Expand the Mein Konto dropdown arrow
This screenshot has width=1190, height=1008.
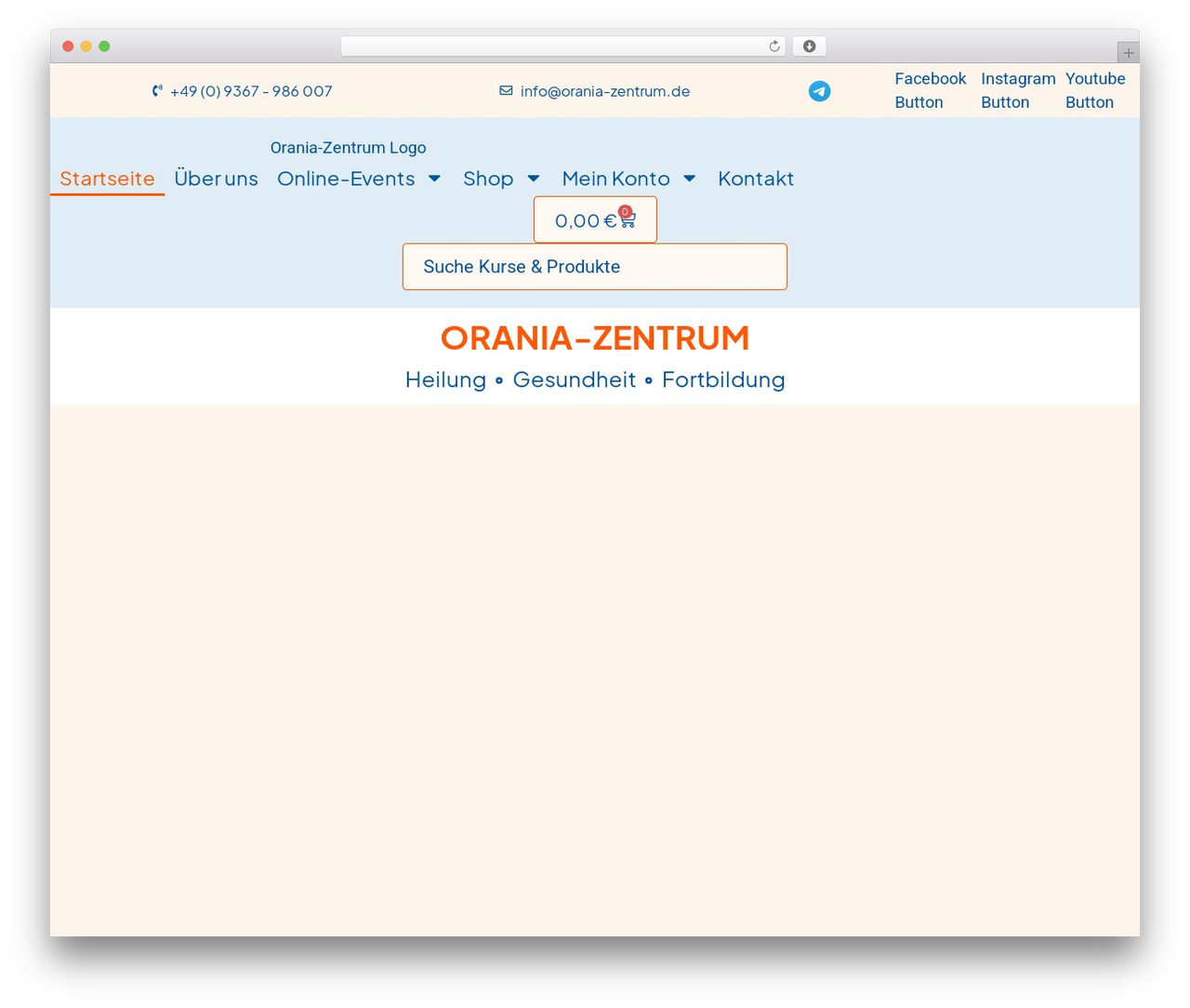pyautogui.click(x=690, y=179)
